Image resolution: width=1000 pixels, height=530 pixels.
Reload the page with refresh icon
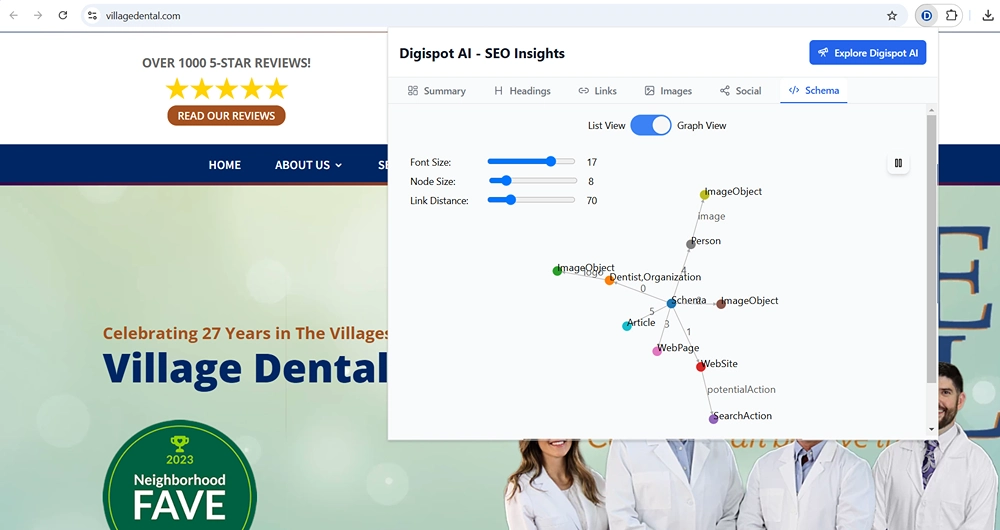point(62,15)
